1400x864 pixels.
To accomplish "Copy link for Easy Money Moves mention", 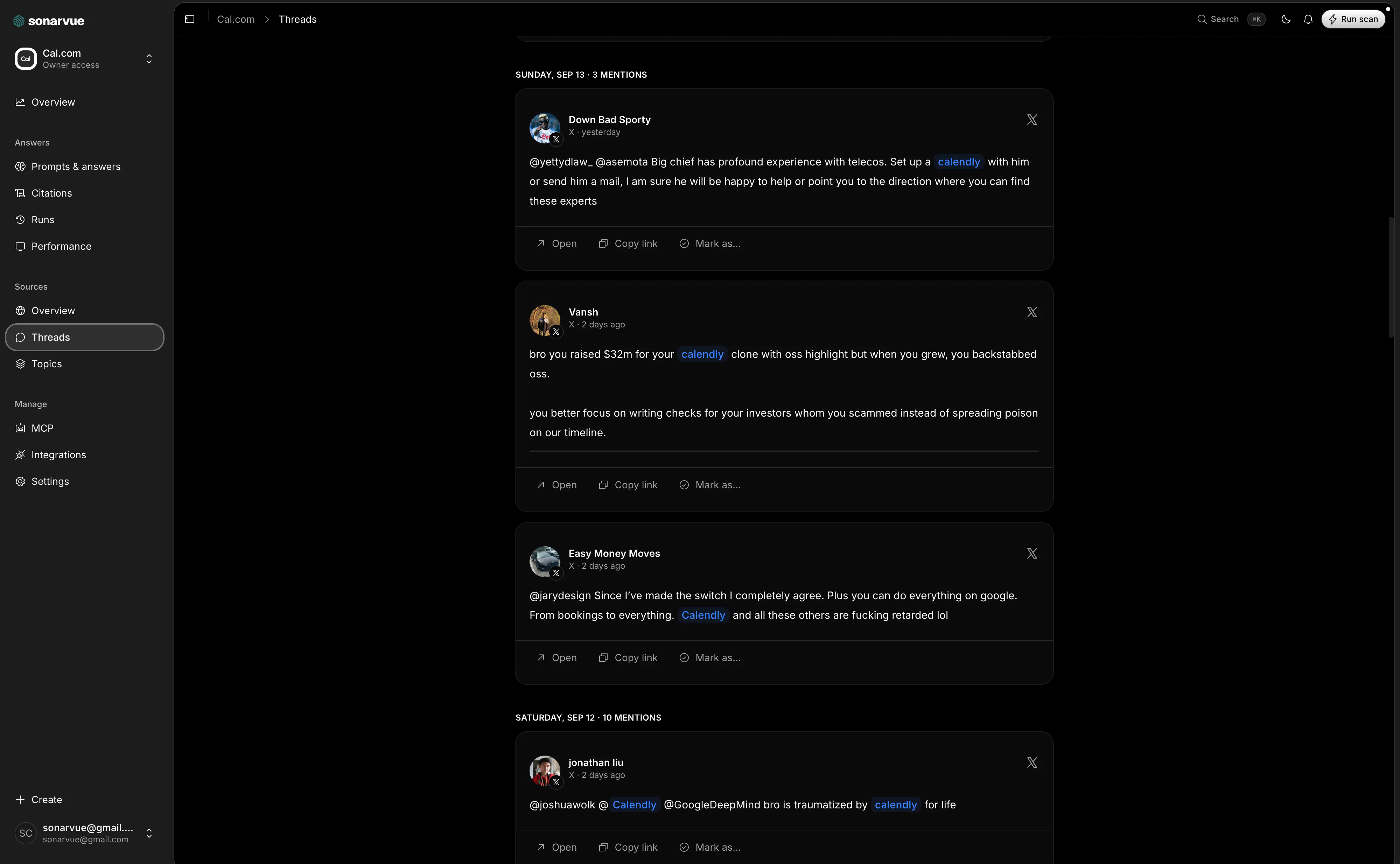I will tap(628, 658).
